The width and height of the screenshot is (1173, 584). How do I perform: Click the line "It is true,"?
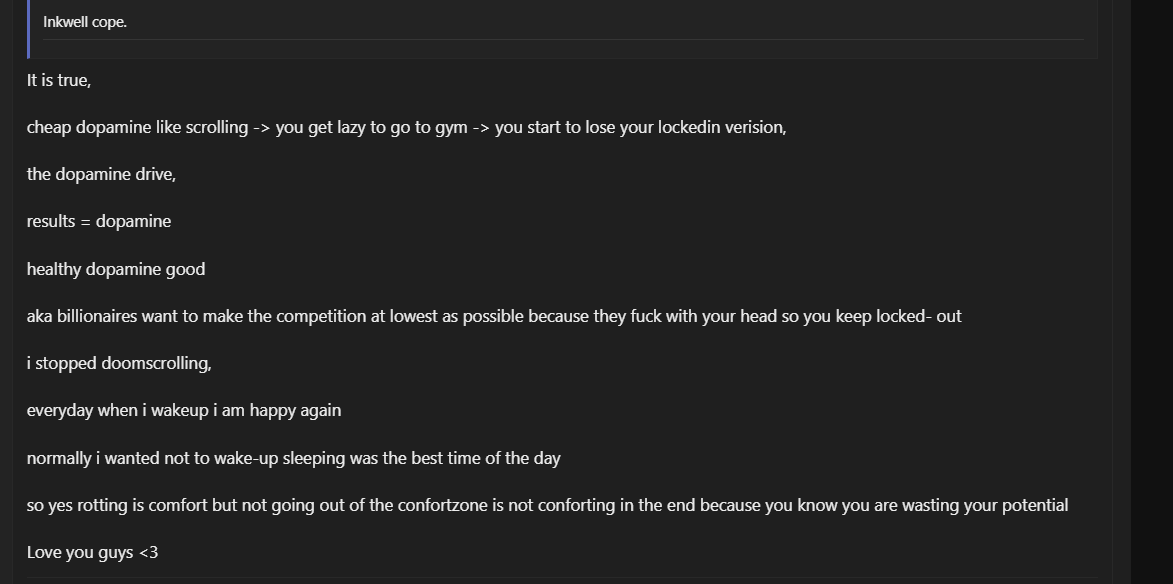(59, 80)
